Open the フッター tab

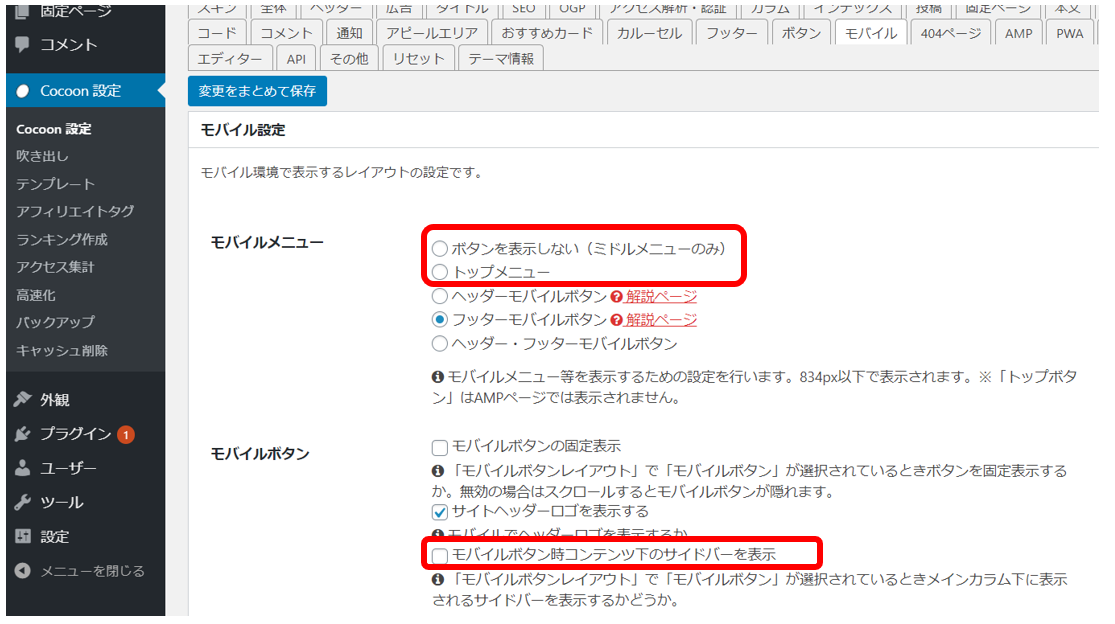(x=732, y=33)
